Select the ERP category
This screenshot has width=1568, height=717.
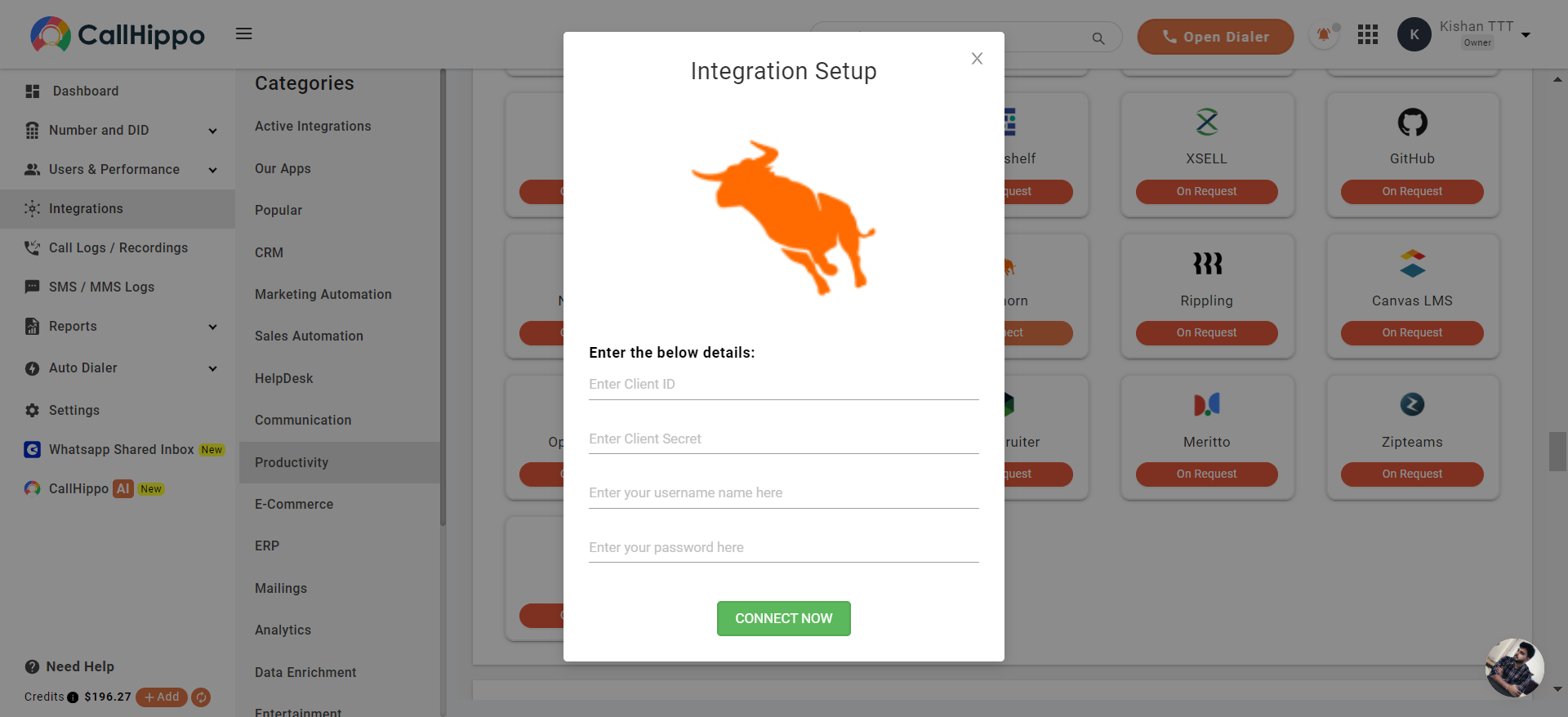(x=267, y=546)
